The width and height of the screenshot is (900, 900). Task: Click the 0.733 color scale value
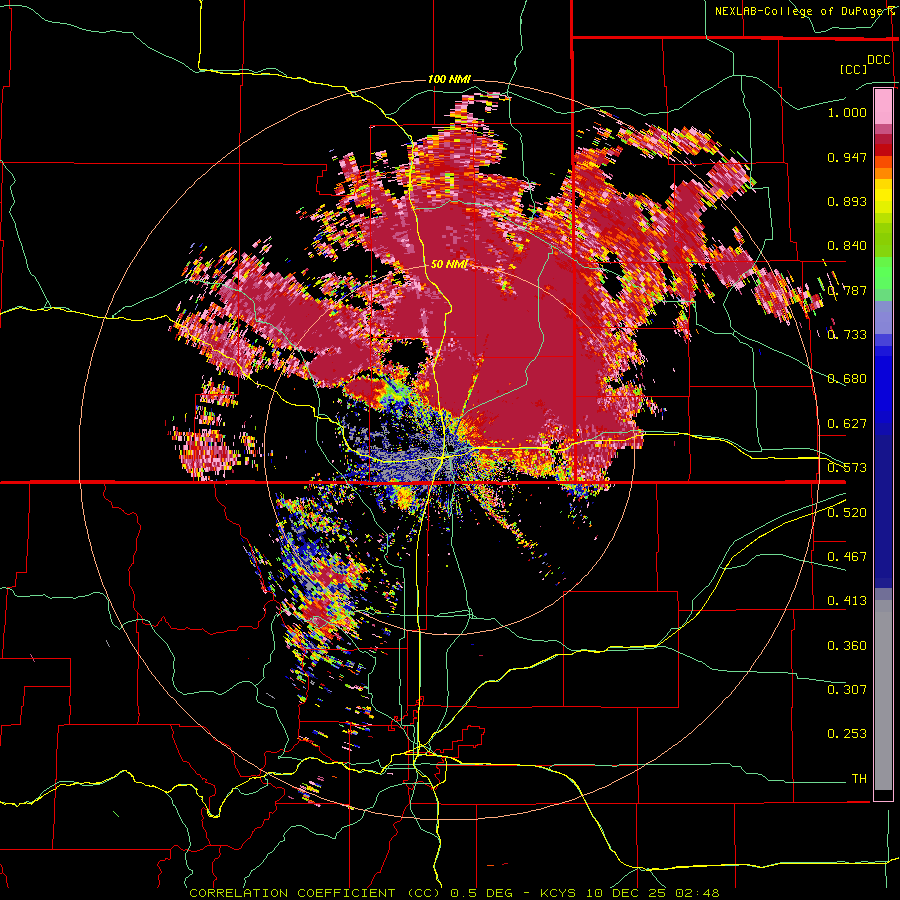847,335
